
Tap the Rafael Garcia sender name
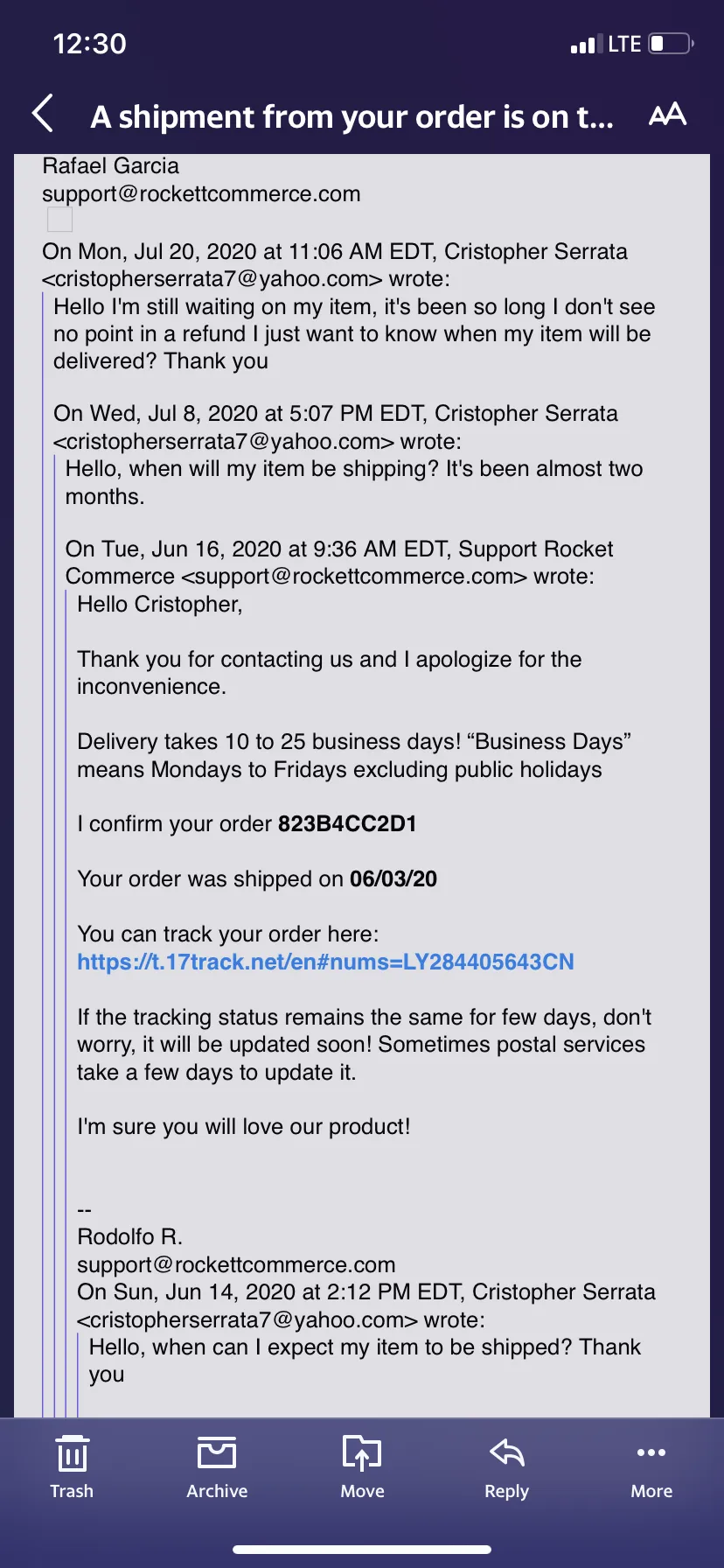click(x=110, y=165)
